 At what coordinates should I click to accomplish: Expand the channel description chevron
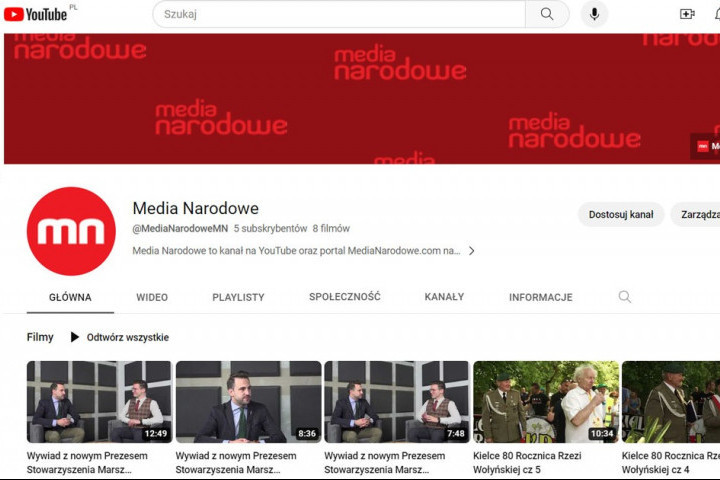[472, 251]
